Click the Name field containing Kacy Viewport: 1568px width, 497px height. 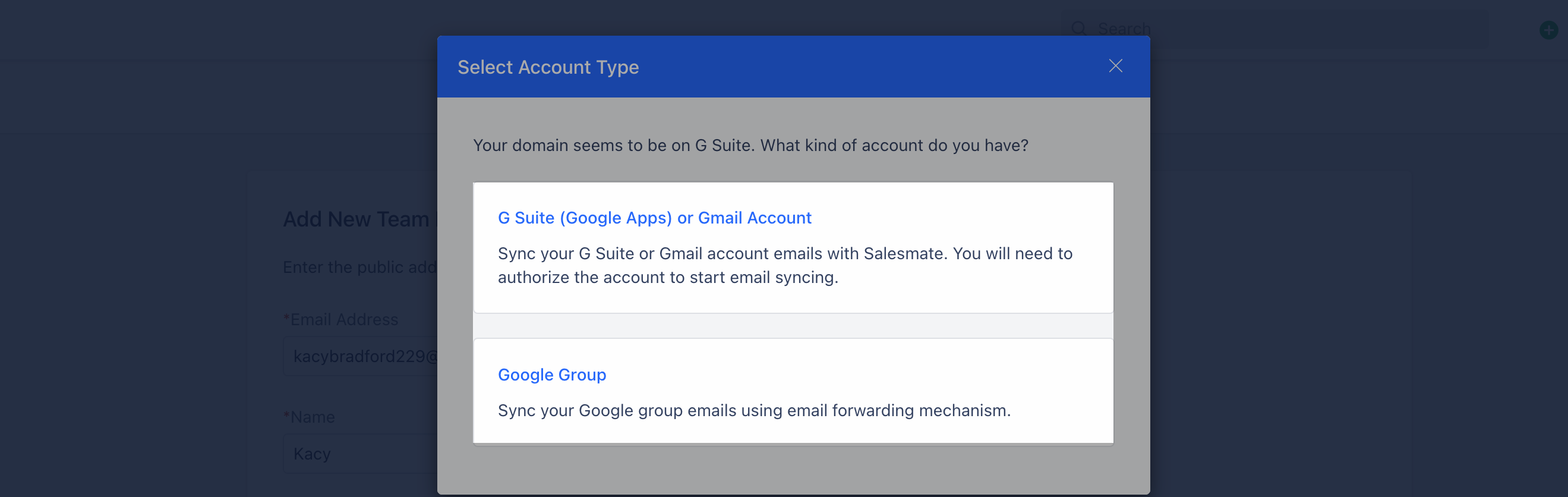pos(360,453)
